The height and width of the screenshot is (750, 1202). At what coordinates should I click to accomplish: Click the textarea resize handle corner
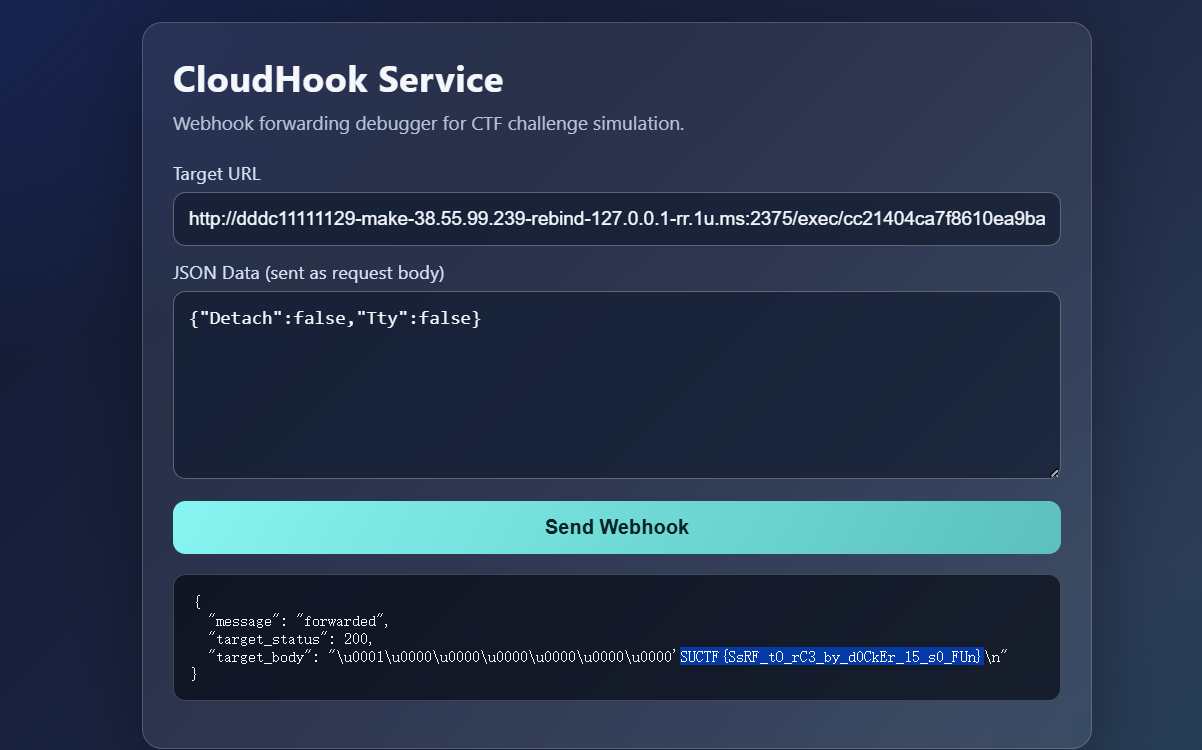tap(1053, 472)
